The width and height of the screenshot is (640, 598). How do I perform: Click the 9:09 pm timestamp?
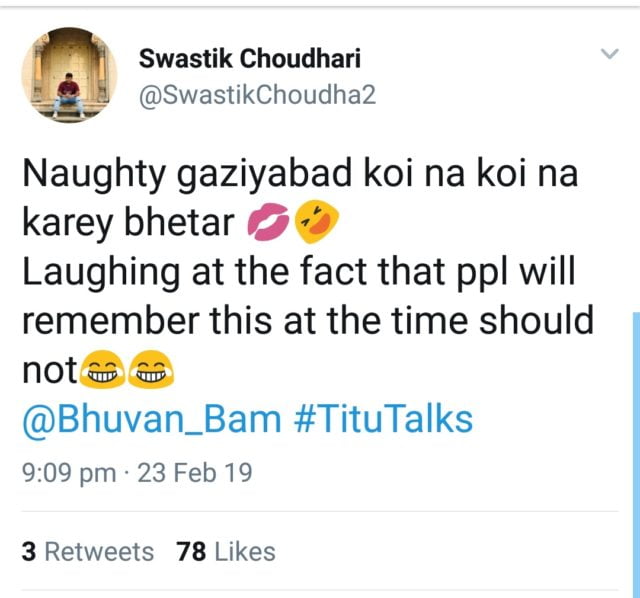pos(68,472)
